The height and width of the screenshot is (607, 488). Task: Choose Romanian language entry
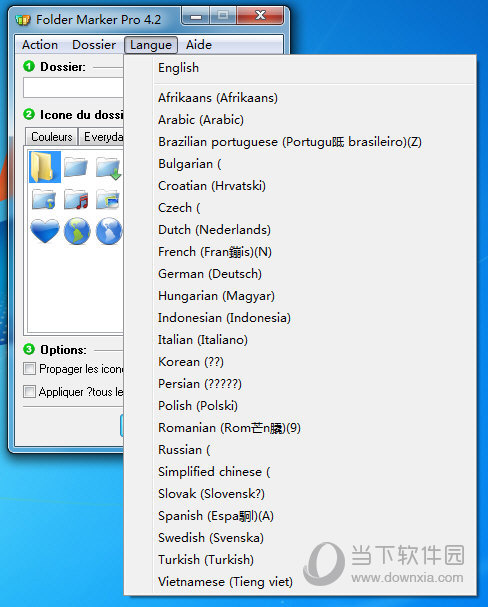point(300,428)
